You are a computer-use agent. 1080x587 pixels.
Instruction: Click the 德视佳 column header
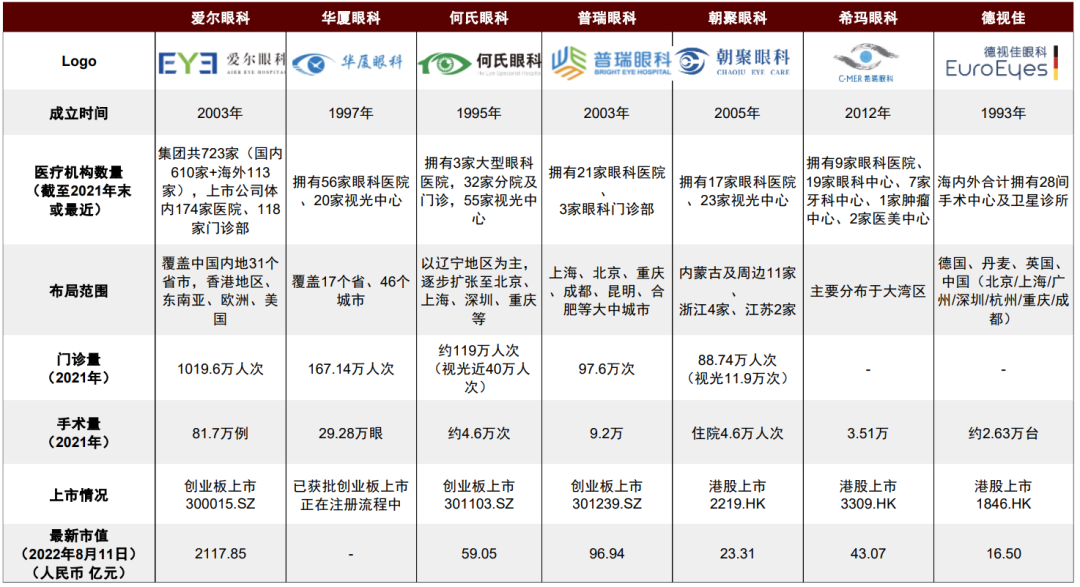1004,15
